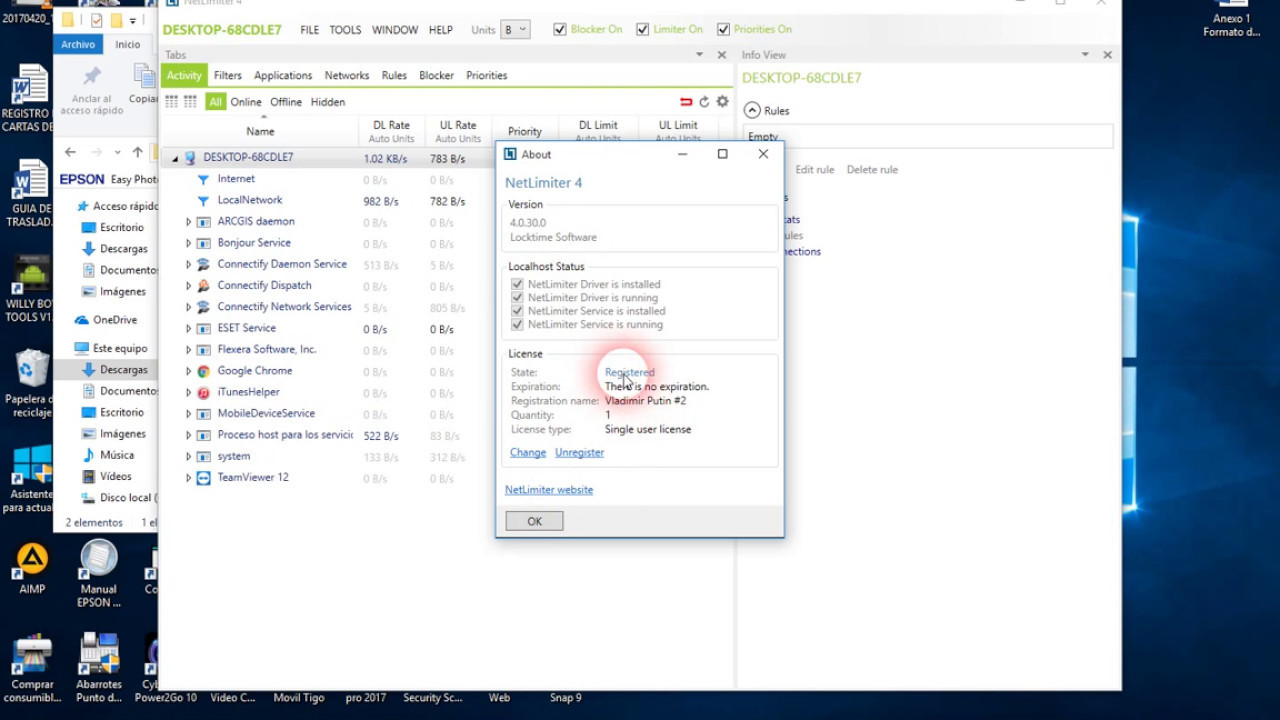The height and width of the screenshot is (720, 1280).
Task: Open the Tabs panel dropdown arrow
Action: pyautogui.click(x=699, y=55)
